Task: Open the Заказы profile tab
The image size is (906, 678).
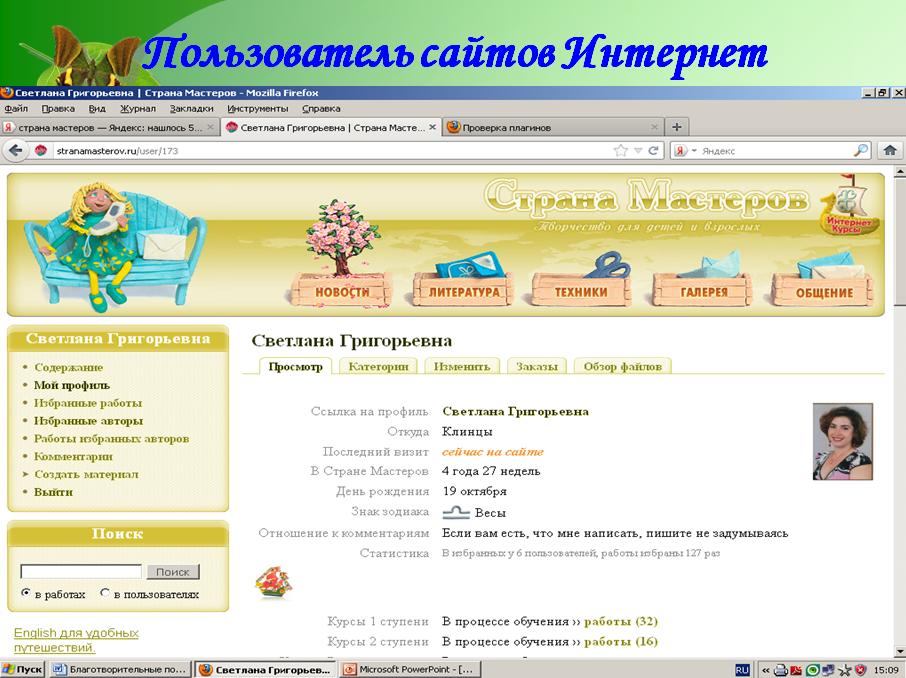Action: coord(537,366)
